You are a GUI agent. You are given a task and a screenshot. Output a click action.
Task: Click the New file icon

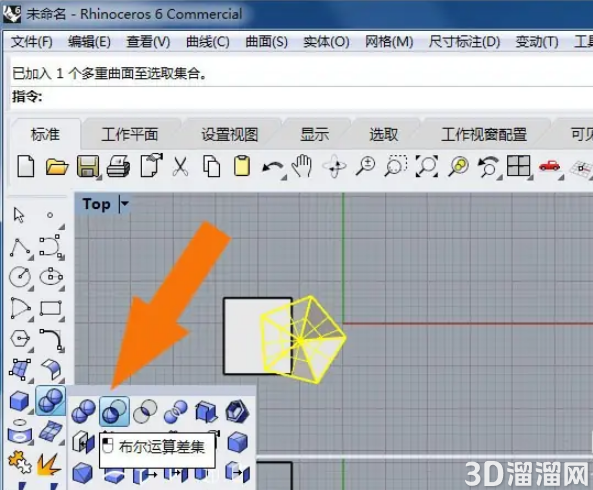pos(26,166)
